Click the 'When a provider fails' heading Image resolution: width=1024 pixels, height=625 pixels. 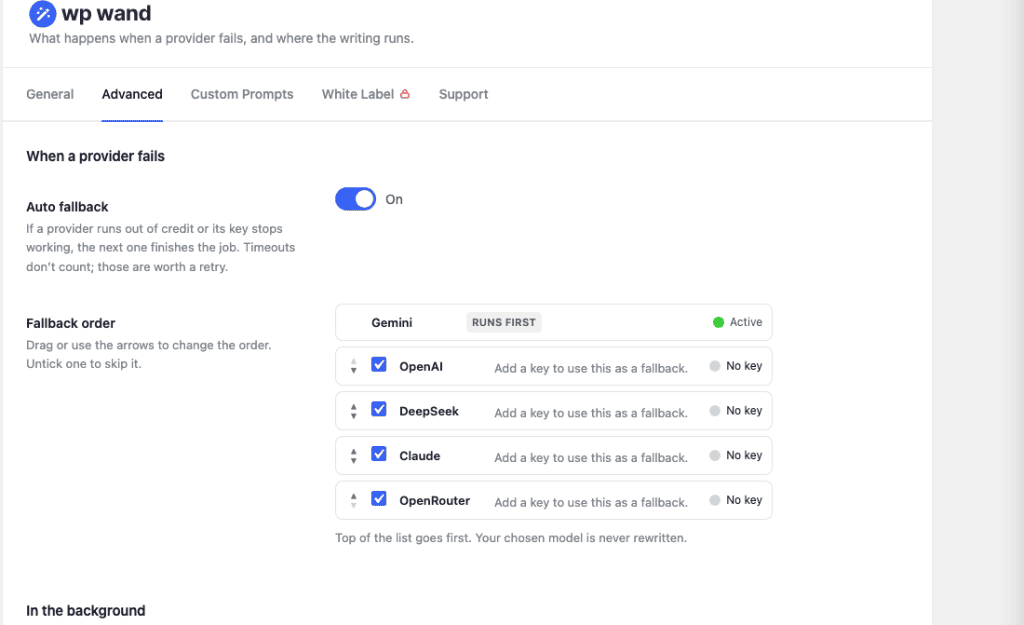click(95, 156)
